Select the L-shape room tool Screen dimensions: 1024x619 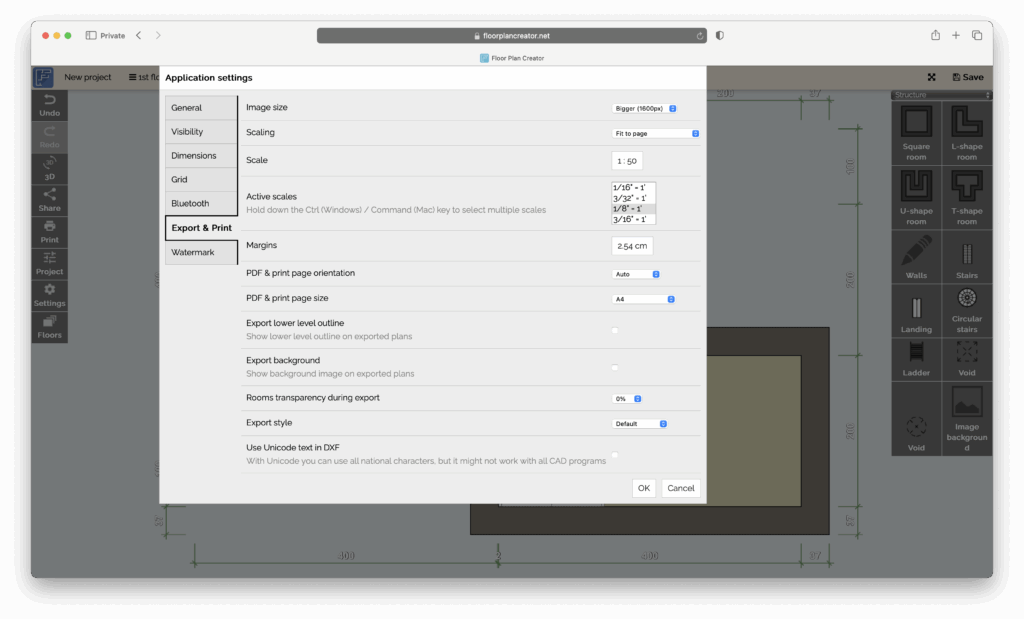tap(966, 133)
